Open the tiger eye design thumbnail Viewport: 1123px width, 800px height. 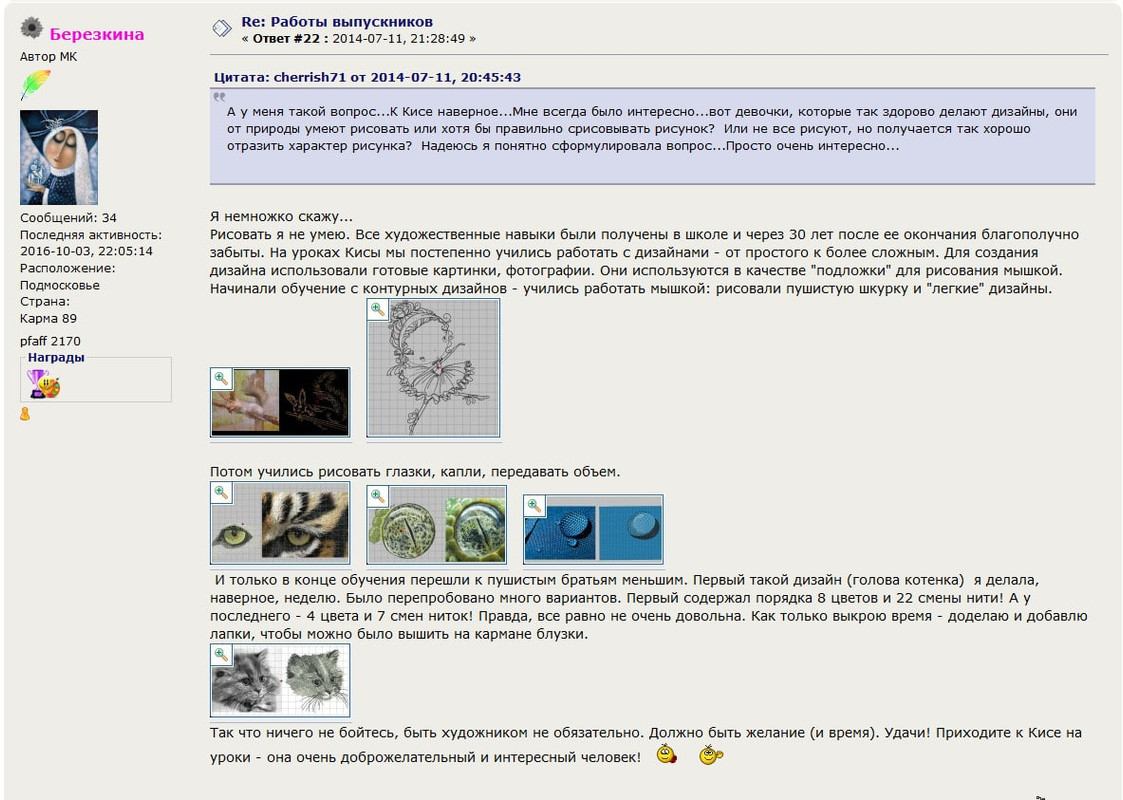point(280,523)
